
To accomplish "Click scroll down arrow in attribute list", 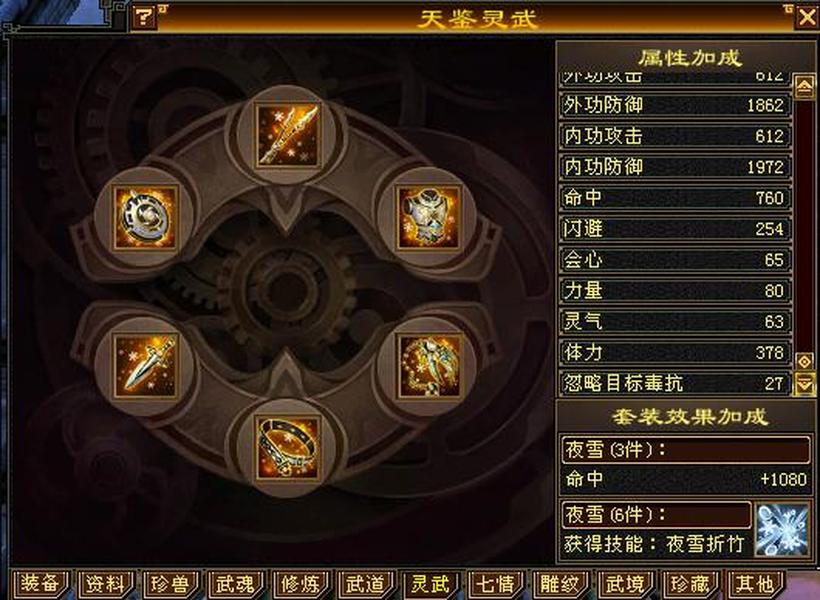I will coord(804,384).
